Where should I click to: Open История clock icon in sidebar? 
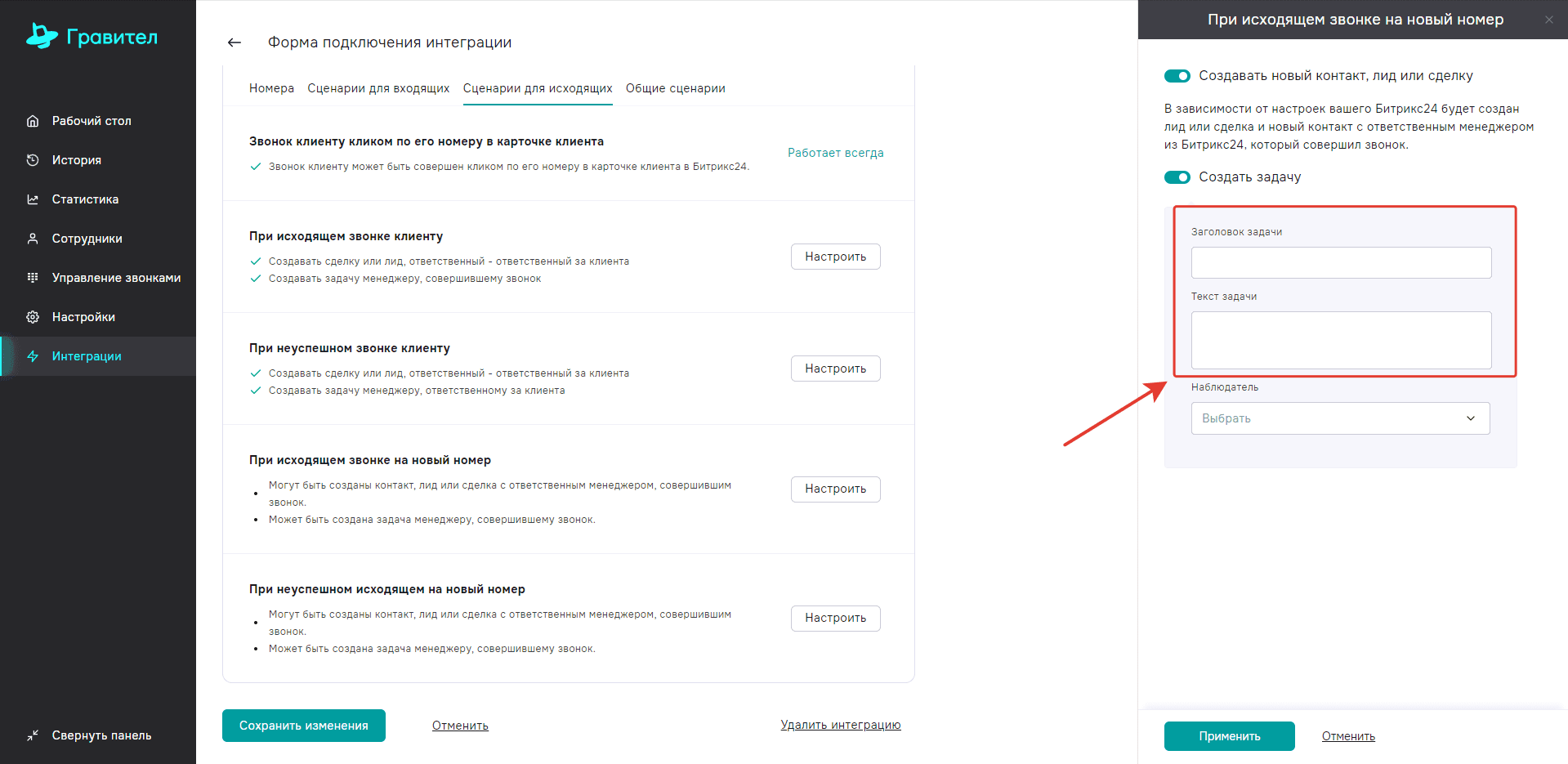click(33, 160)
